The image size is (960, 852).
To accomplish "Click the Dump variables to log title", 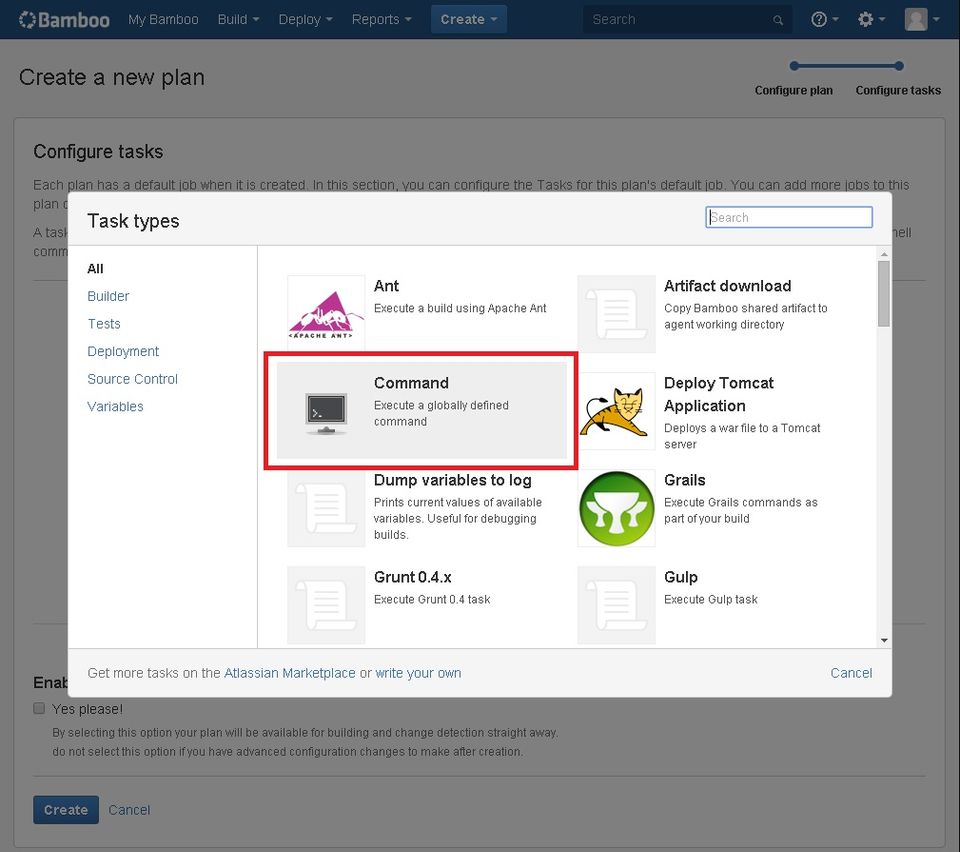I will pyautogui.click(x=452, y=480).
